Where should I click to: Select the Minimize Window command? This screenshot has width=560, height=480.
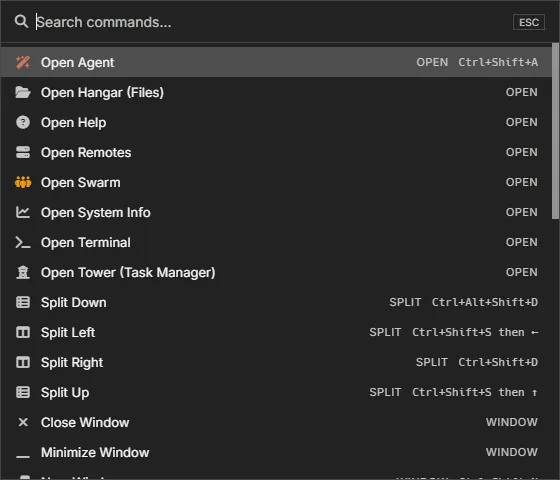[276, 452]
